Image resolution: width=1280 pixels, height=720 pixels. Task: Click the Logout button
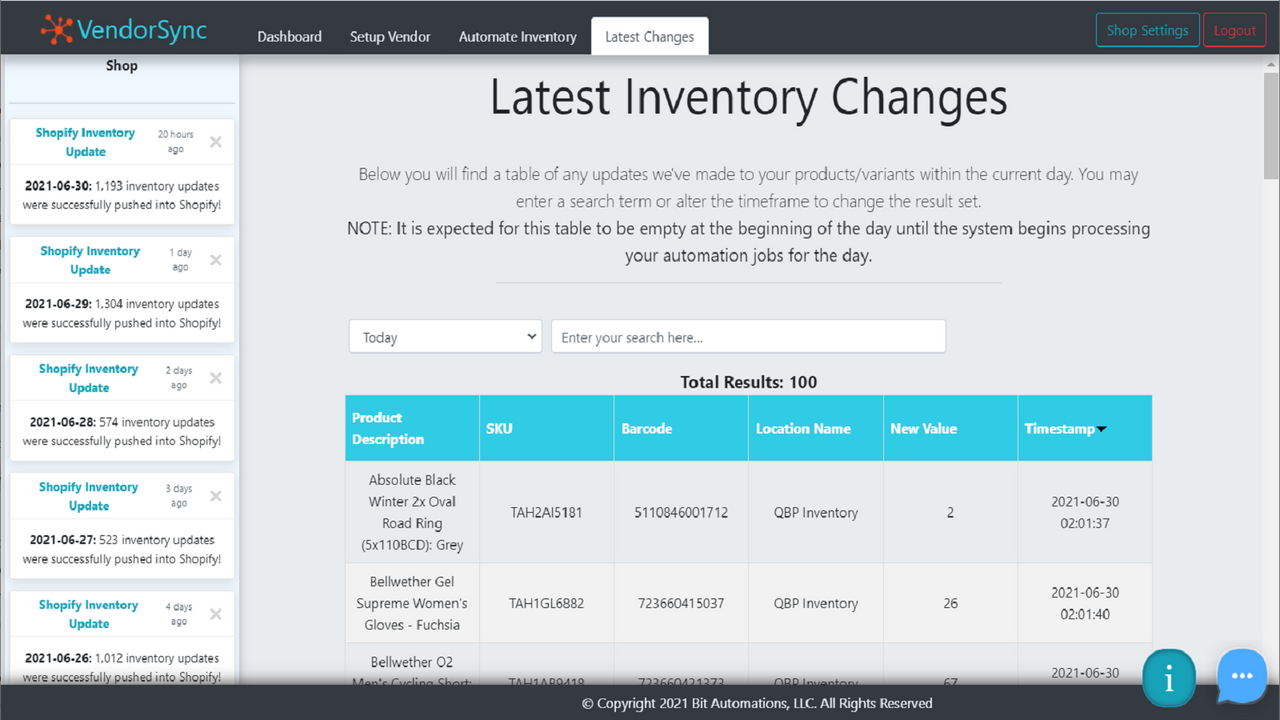pyautogui.click(x=1235, y=30)
